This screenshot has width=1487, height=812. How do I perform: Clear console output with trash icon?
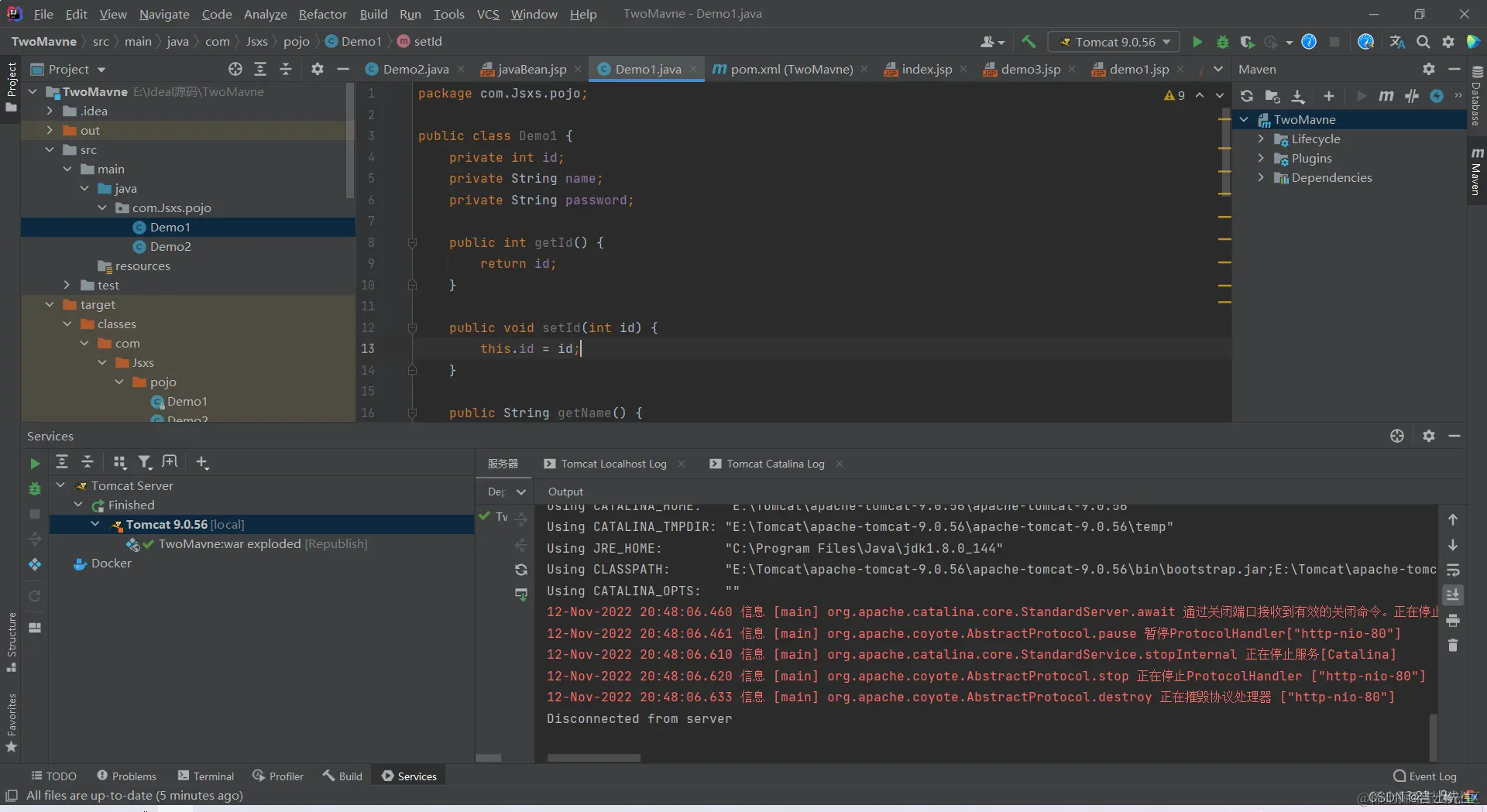tap(1453, 645)
